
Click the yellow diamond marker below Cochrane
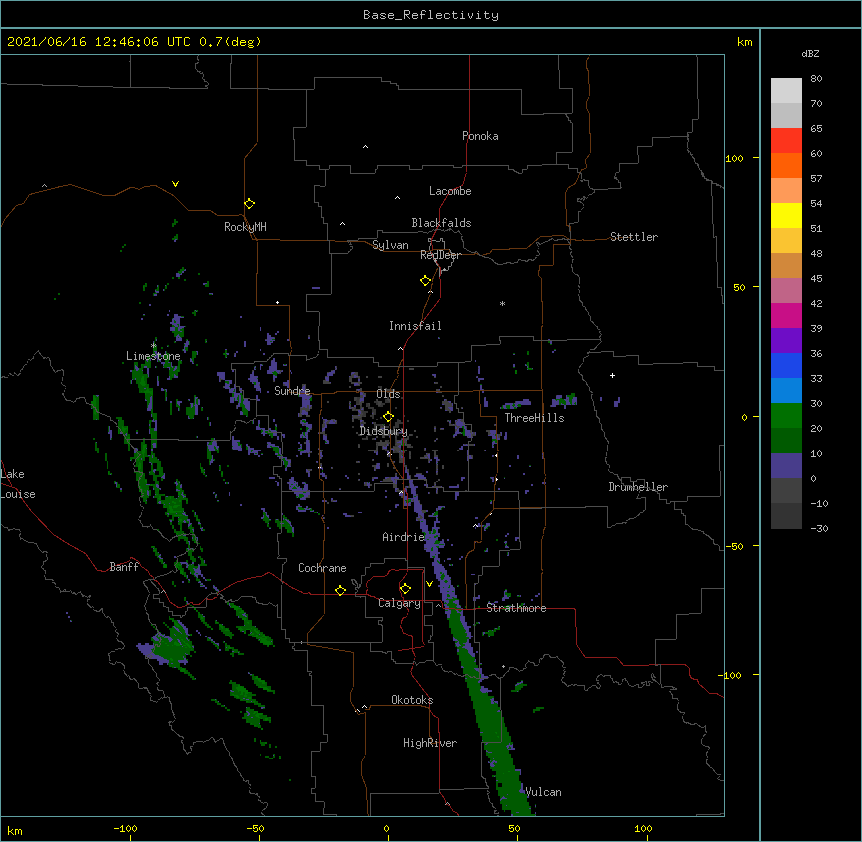[x=340, y=590]
